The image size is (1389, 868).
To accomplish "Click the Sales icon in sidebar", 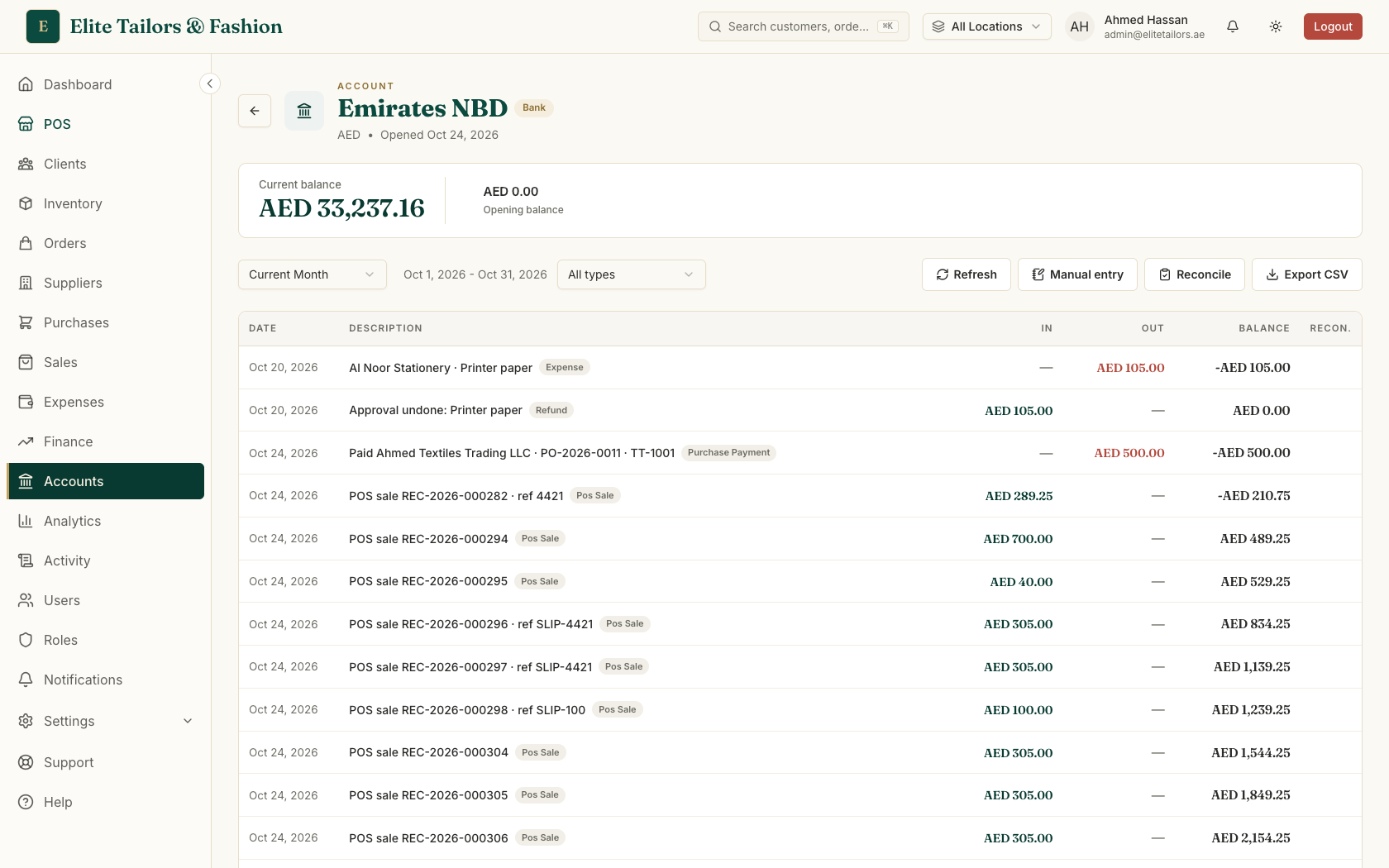I will click(x=26, y=362).
